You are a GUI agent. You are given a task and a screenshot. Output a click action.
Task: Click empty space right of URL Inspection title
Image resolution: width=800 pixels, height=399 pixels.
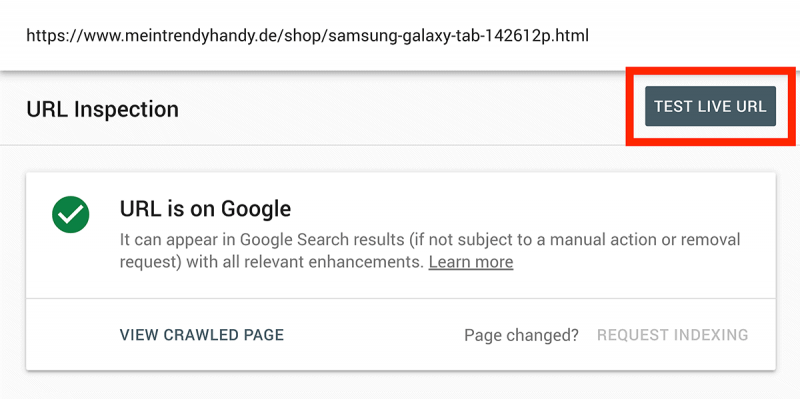(x=398, y=109)
